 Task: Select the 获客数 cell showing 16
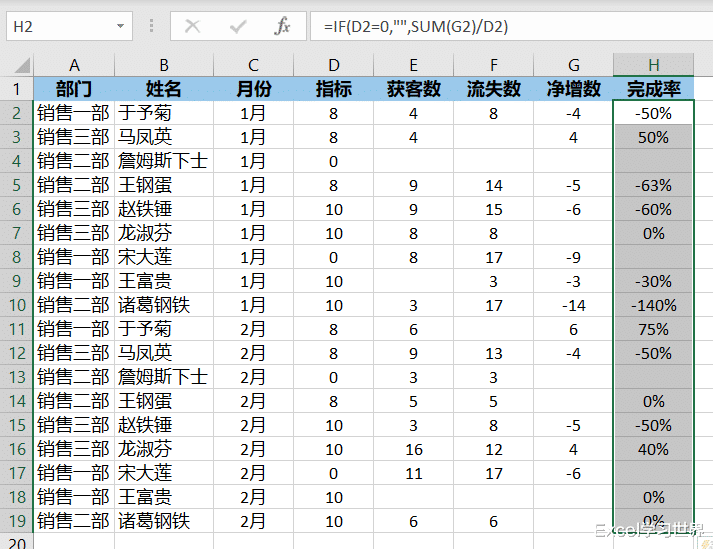coord(413,449)
